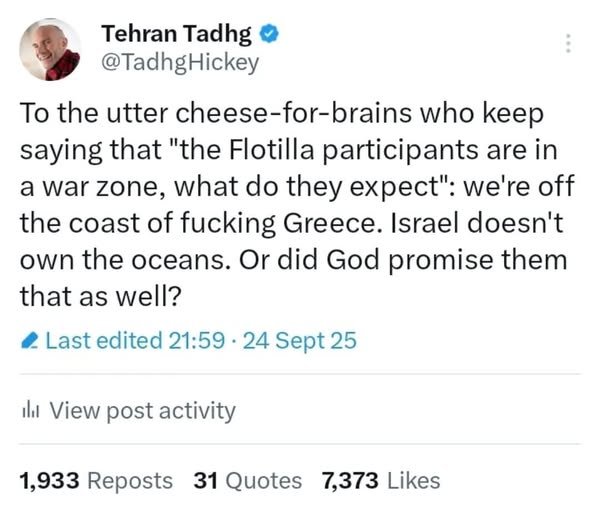The height and width of the screenshot is (512, 600).
Task: Click the 31 quote count number
Action: tap(206, 480)
